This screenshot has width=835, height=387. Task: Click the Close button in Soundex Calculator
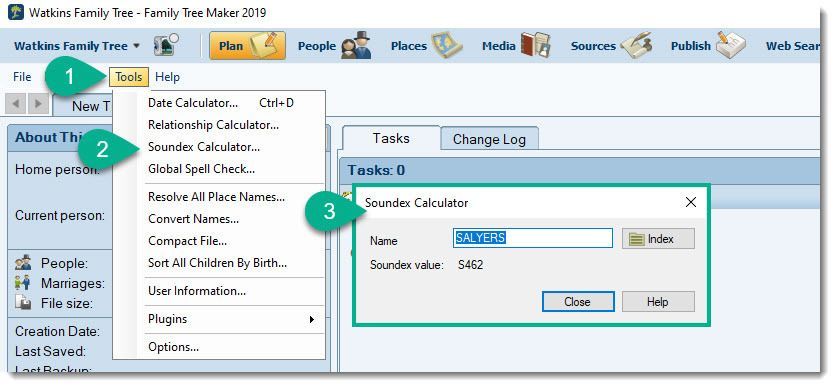(578, 302)
